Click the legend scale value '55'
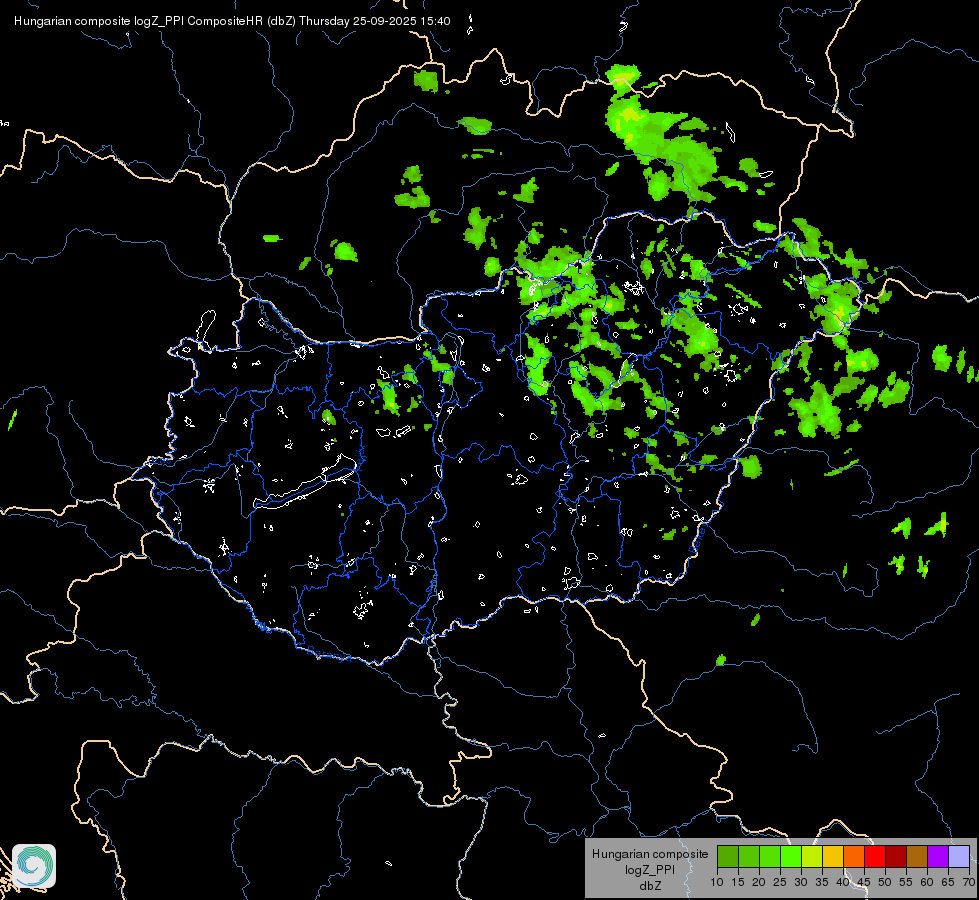979x900 pixels. point(906,882)
